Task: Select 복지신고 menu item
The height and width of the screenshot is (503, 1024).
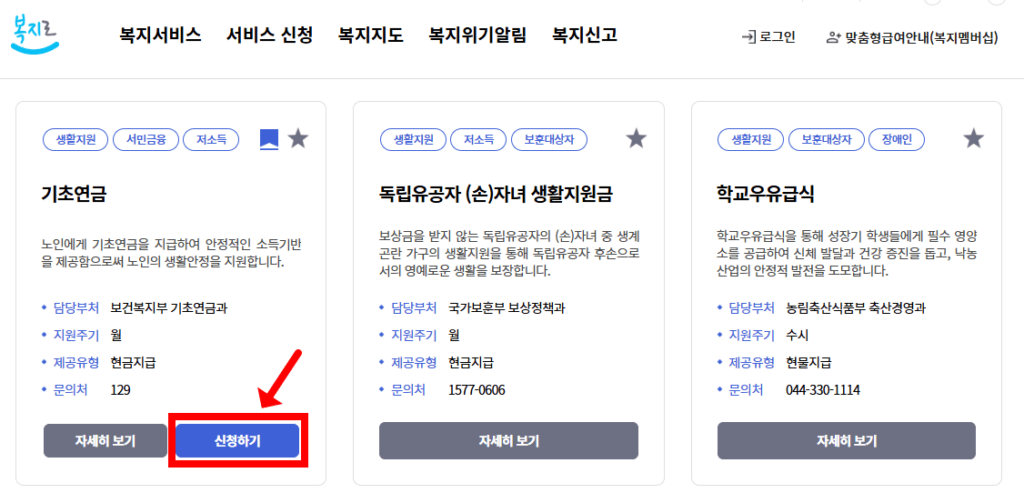Action: coord(584,36)
